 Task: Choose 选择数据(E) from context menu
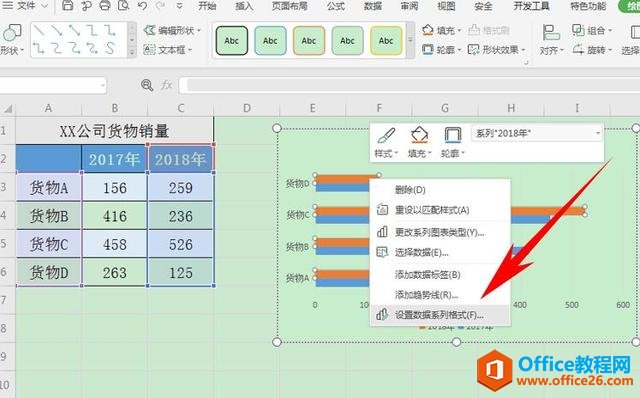pos(440,253)
